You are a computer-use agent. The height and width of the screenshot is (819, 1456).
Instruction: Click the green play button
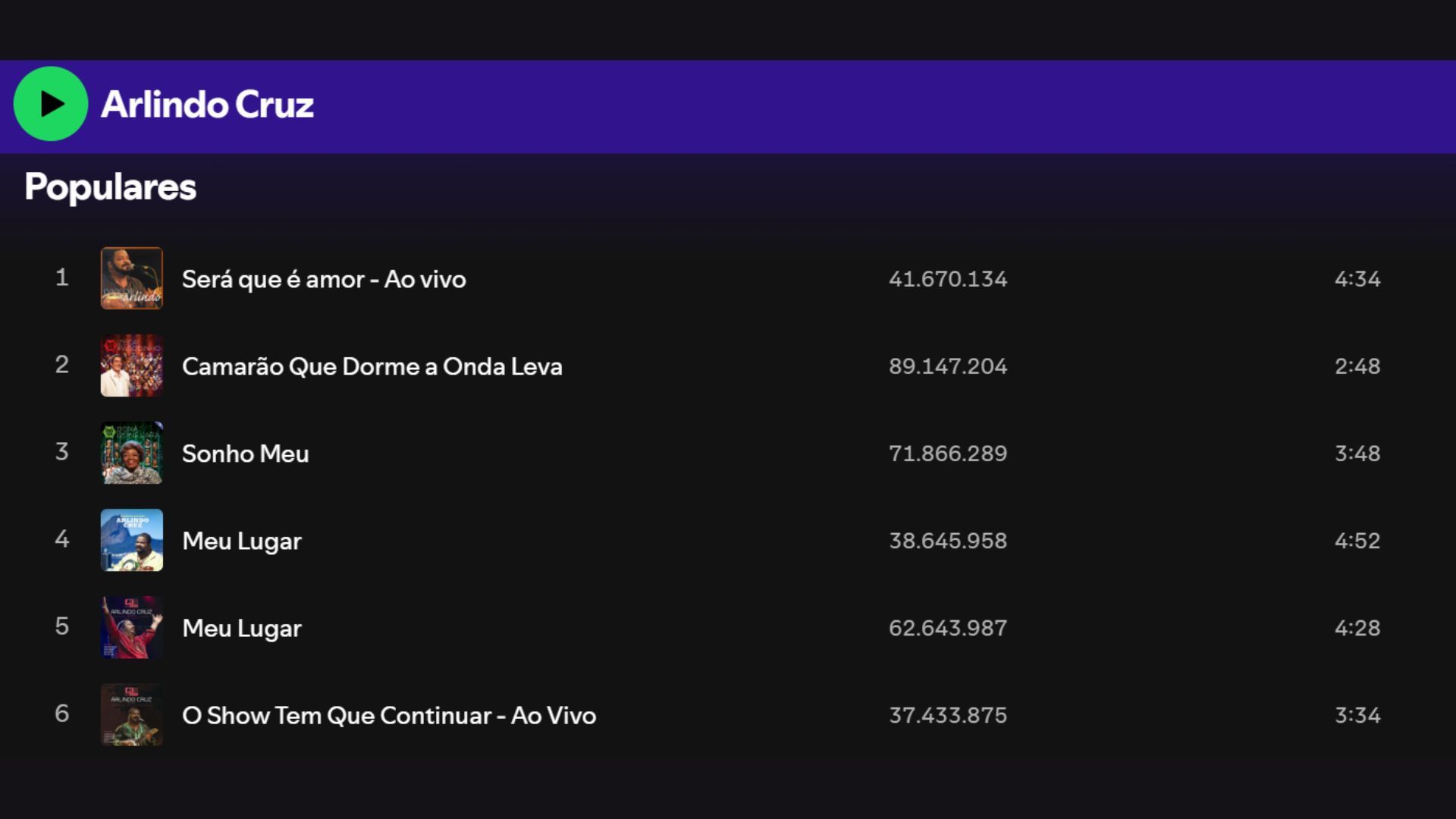(x=51, y=104)
